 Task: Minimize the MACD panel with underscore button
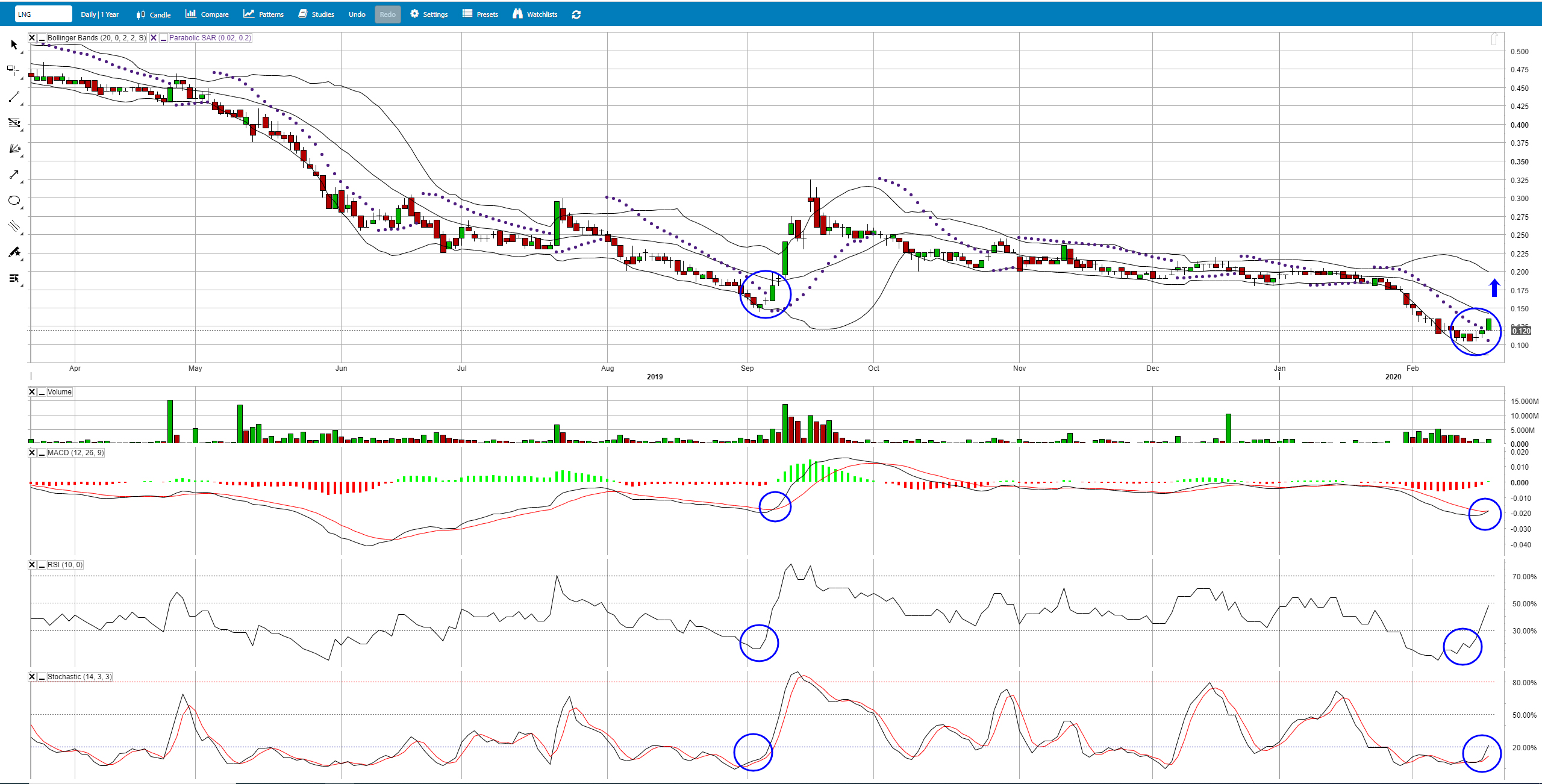pyautogui.click(x=42, y=453)
